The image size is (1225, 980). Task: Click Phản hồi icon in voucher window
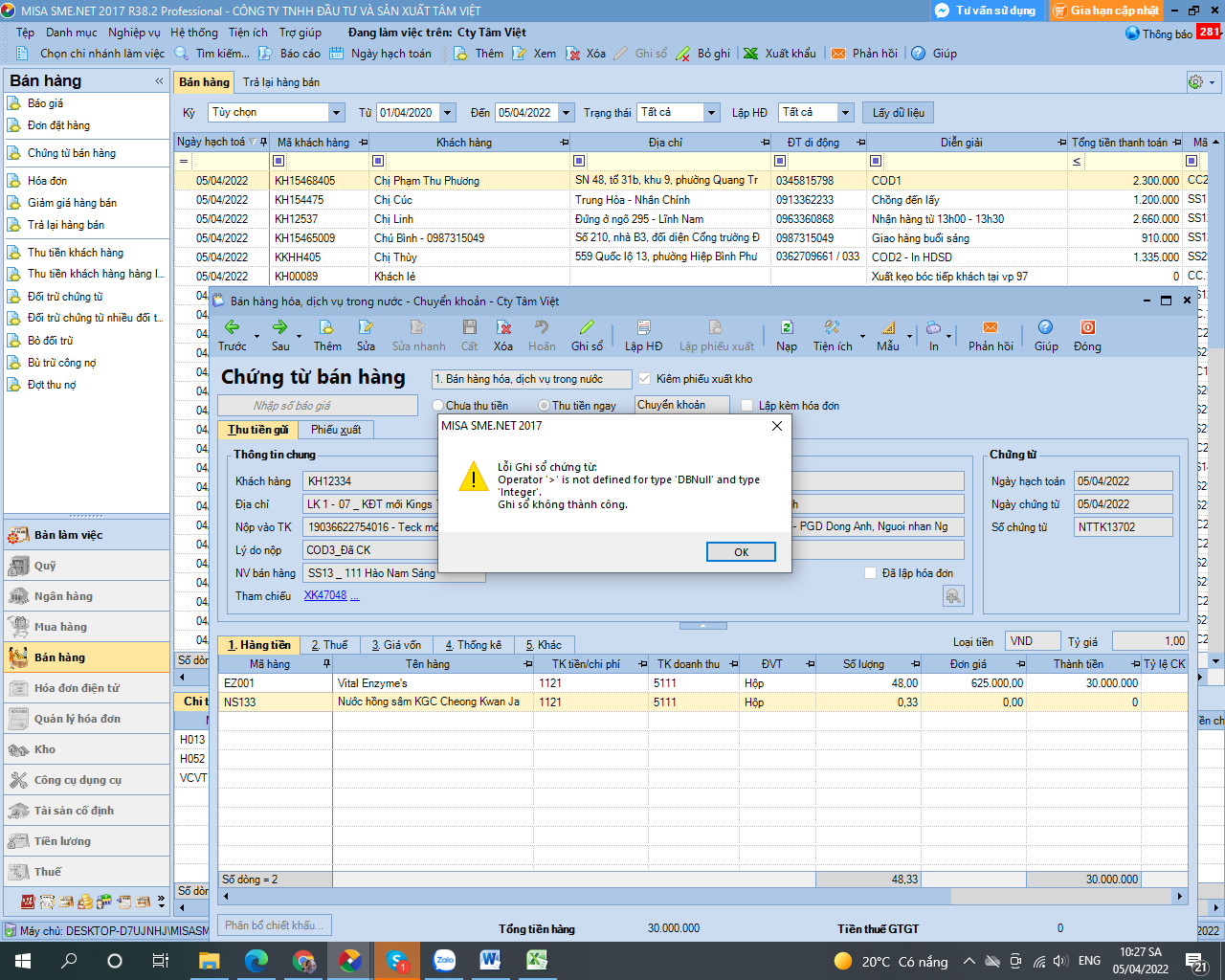[x=991, y=327]
